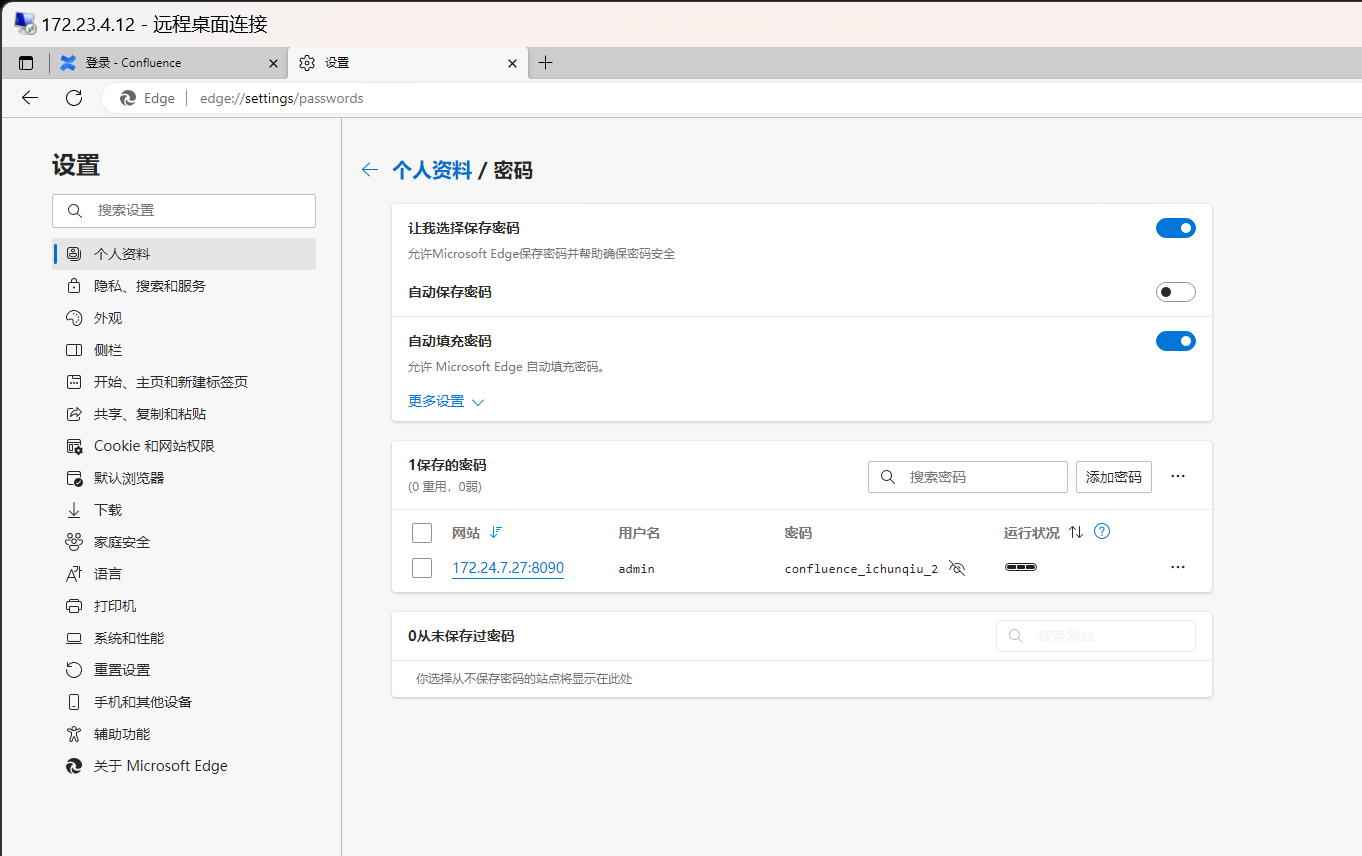Screen dimensions: 1362x856
Task: Click the password health bar for admin
Action: point(1021,567)
